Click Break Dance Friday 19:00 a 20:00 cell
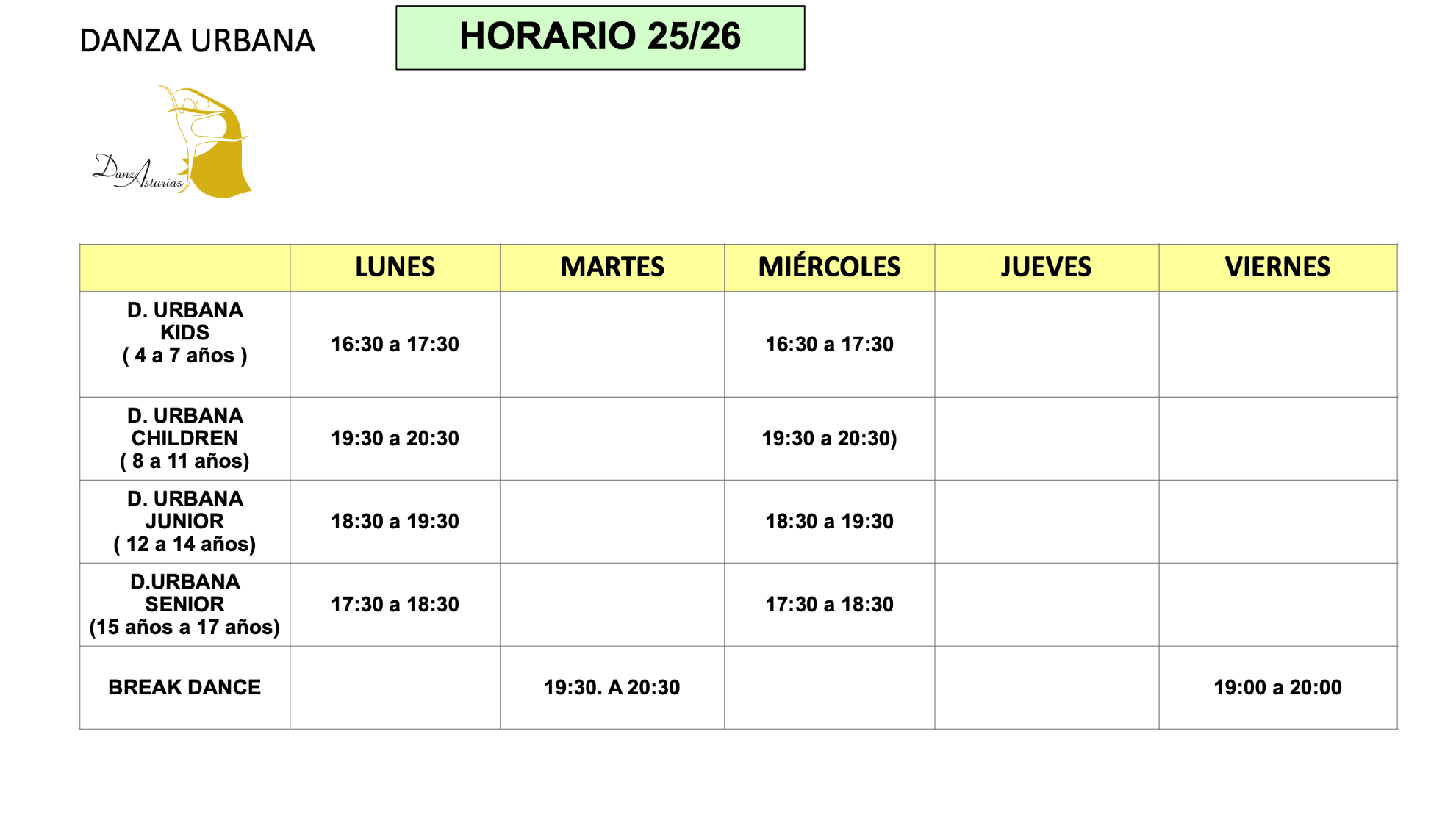 click(x=1277, y=687)
